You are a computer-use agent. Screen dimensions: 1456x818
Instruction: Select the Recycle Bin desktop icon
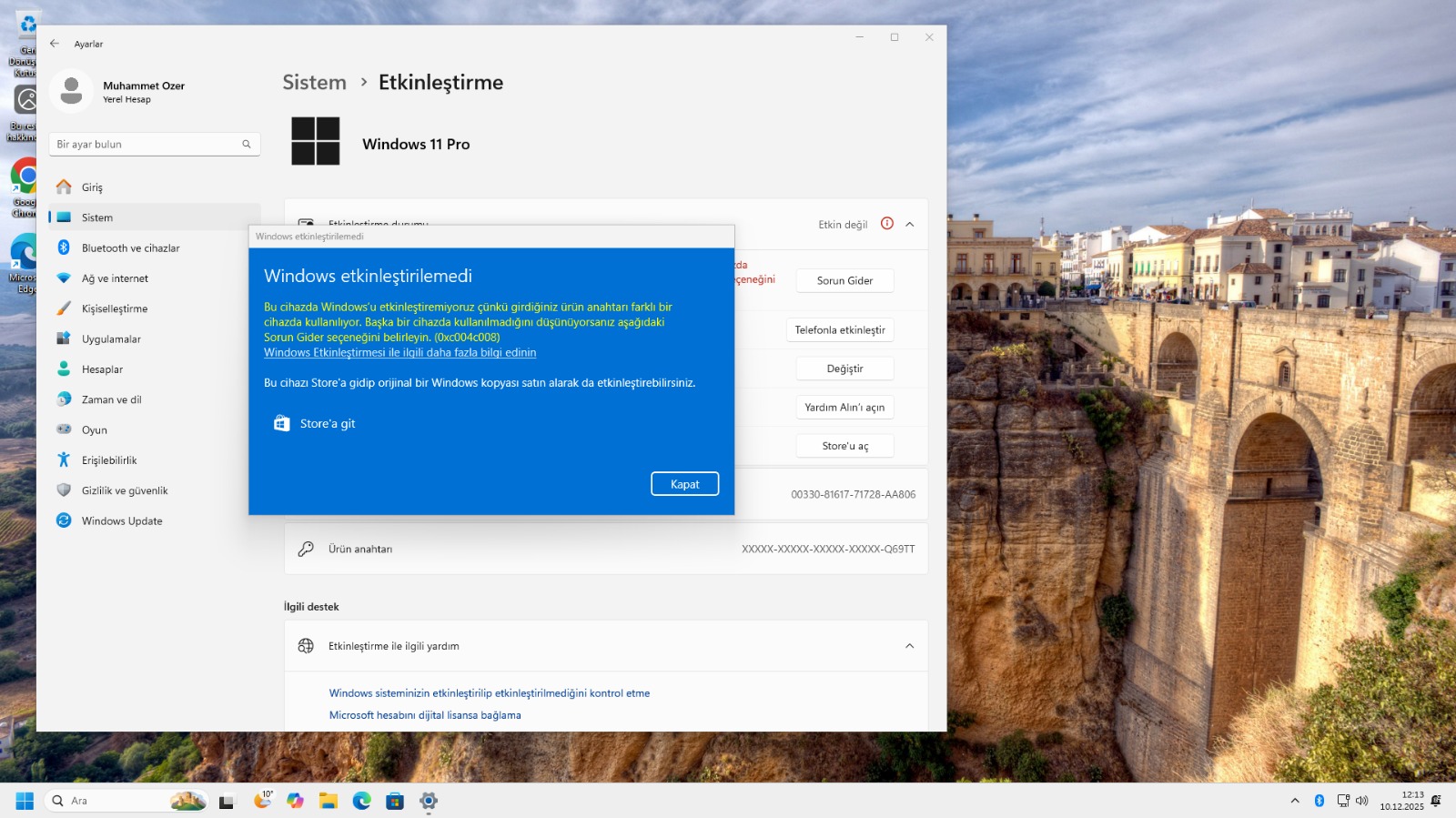click(25, 44)
